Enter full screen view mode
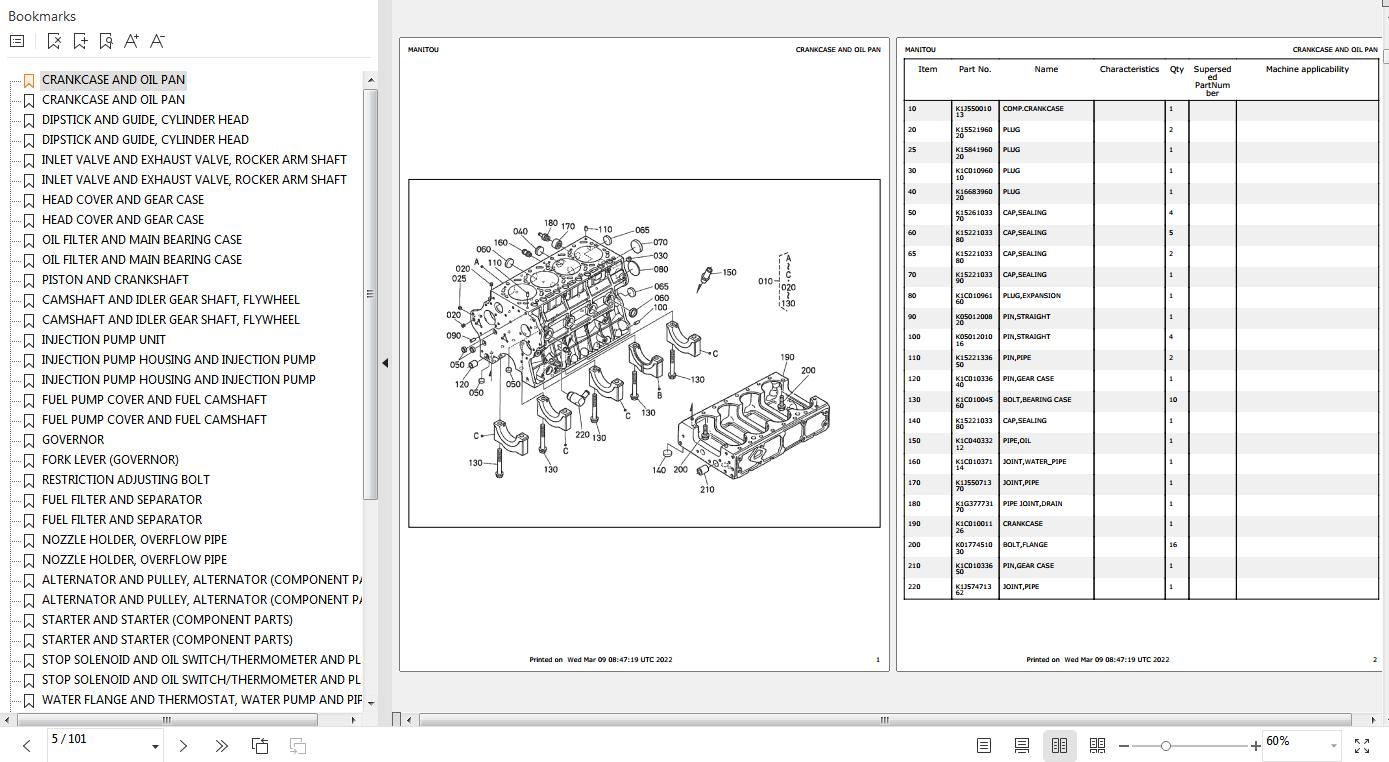The image size is (1389, 762). click(1361, 746)
